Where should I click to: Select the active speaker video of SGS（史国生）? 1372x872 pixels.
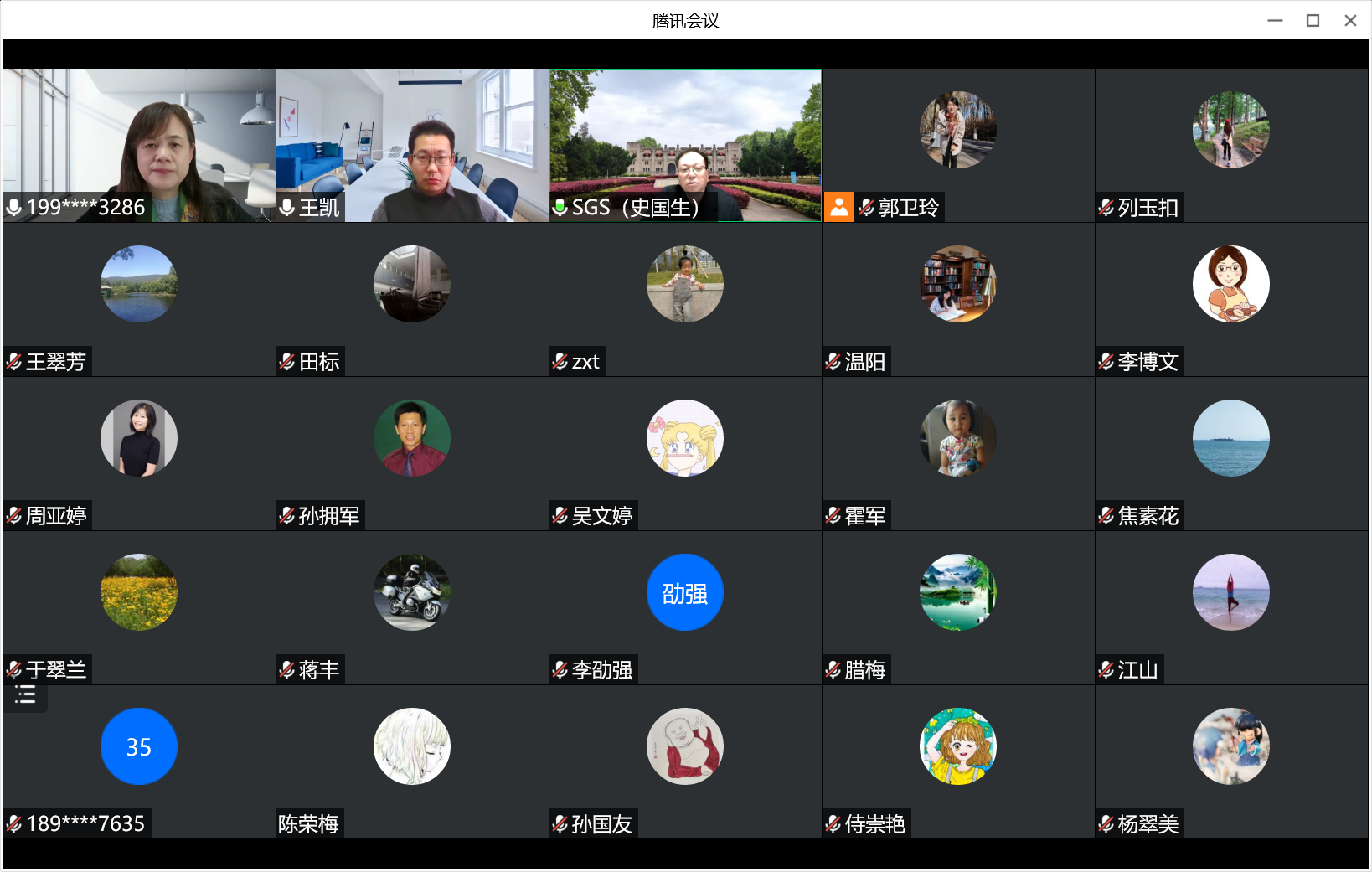(x=685, y=145)
